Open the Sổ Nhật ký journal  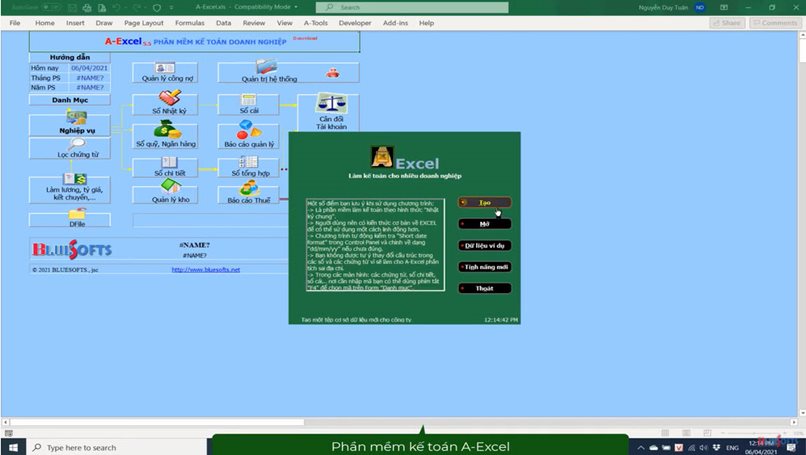click(164, 104)
